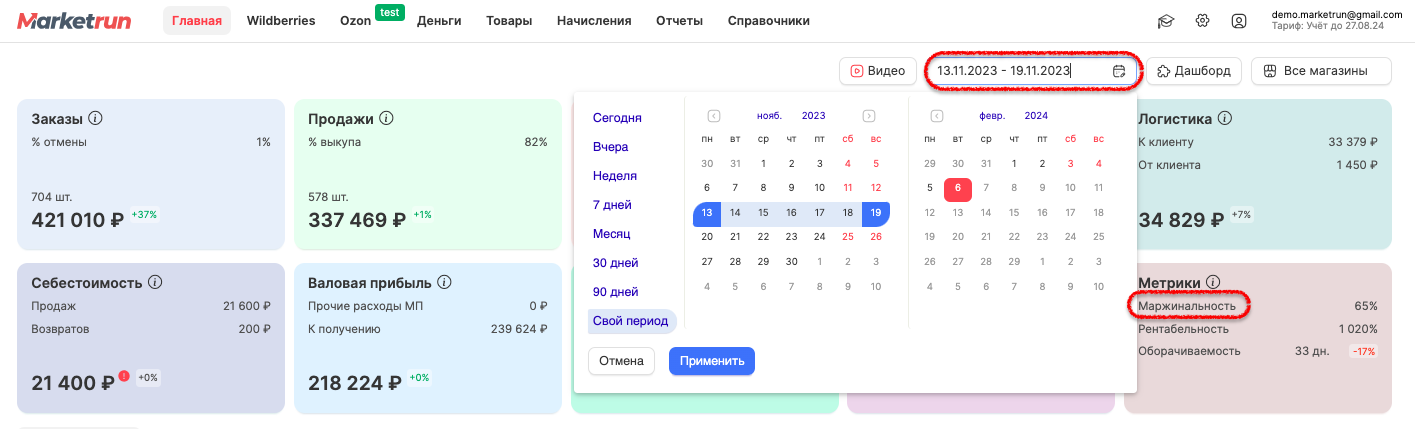1415x429 pixels.
Task: Click the calendar icon in date field
Action: 1119,71
